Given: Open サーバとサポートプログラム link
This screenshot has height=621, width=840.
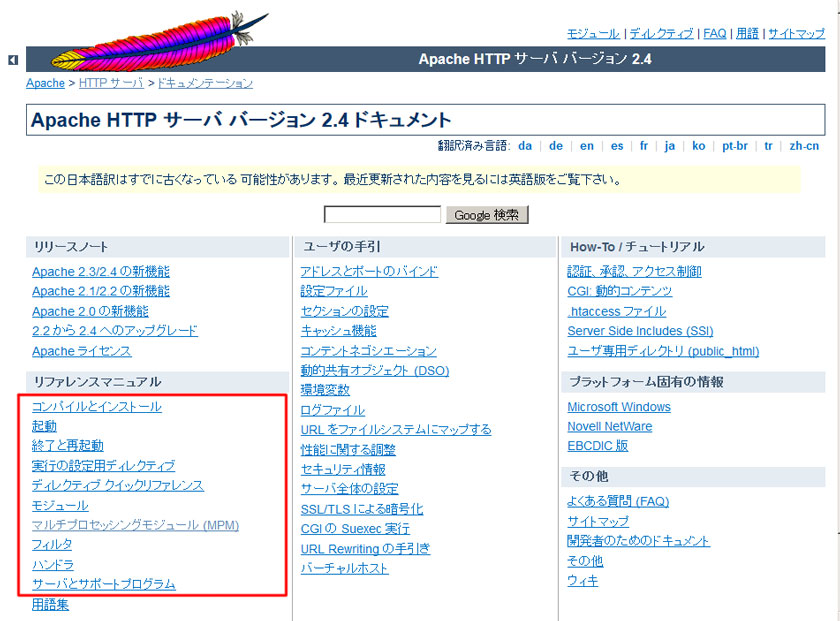Looking at the screenshot, I should pyautogui.click(x=104, y=584).
